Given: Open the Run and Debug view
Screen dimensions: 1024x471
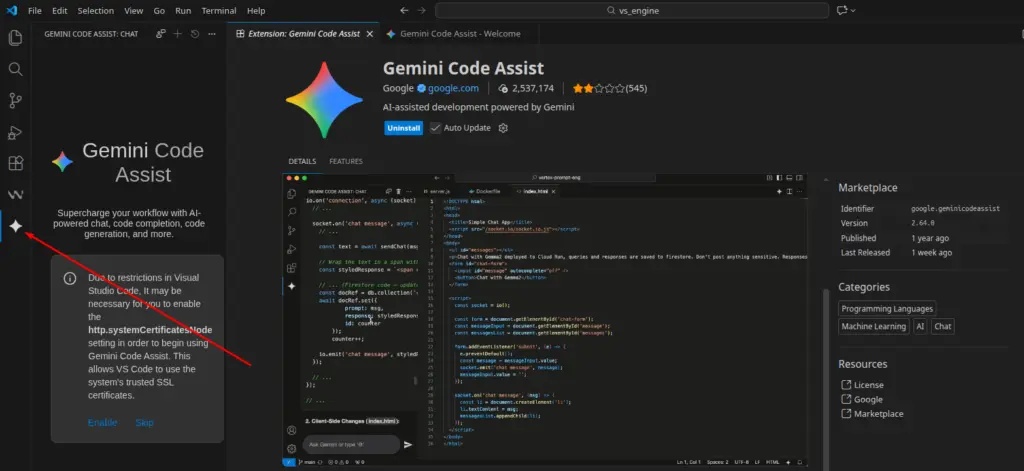Looking at the screenshot, I should coord(15,132).
